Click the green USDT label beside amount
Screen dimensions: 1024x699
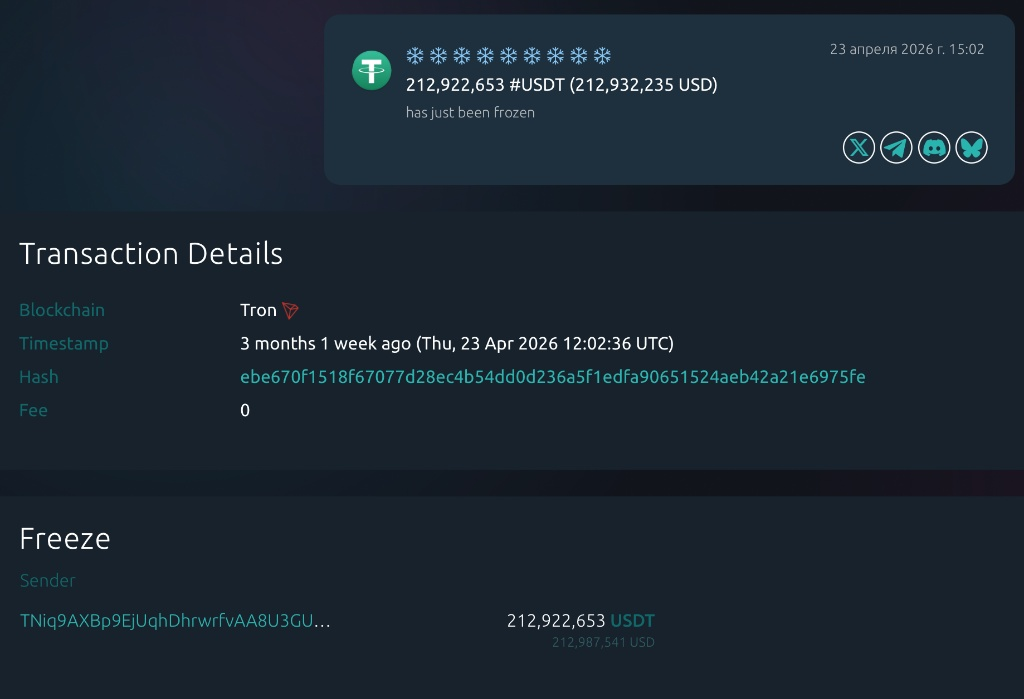pos(632,621)
